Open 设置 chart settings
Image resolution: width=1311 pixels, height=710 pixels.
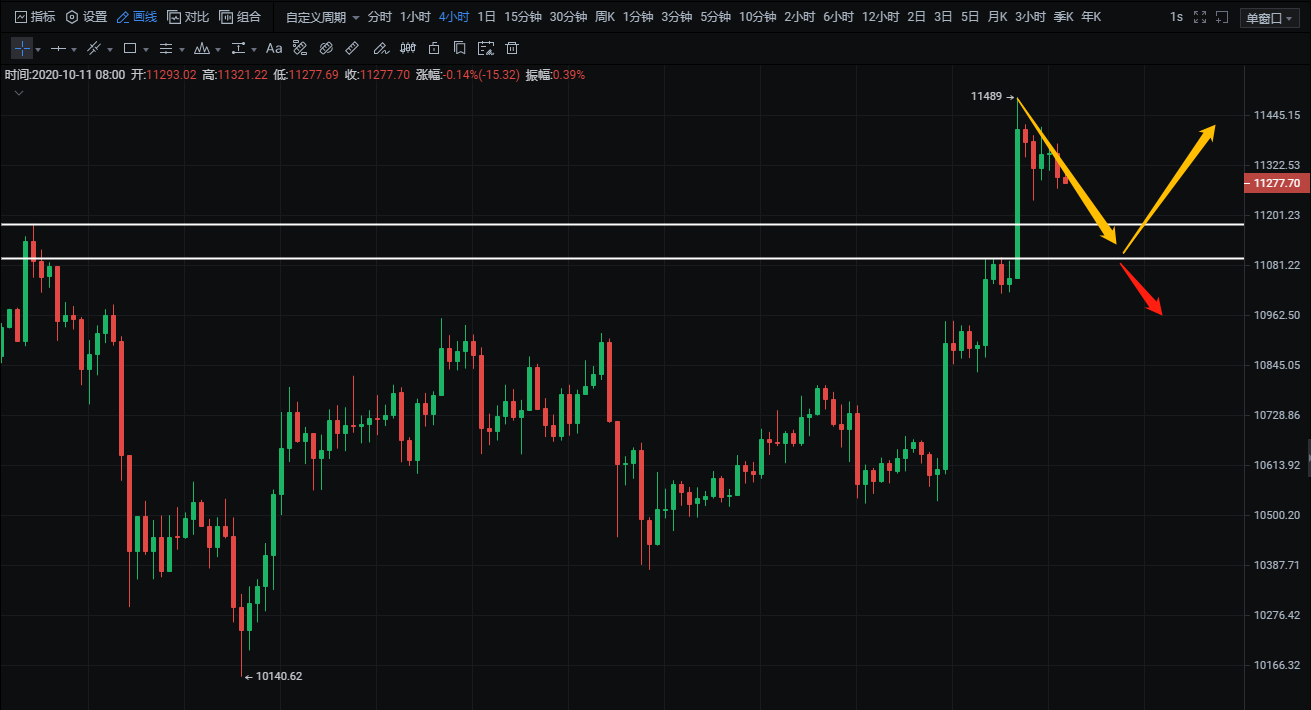click(x=86, y=17)
